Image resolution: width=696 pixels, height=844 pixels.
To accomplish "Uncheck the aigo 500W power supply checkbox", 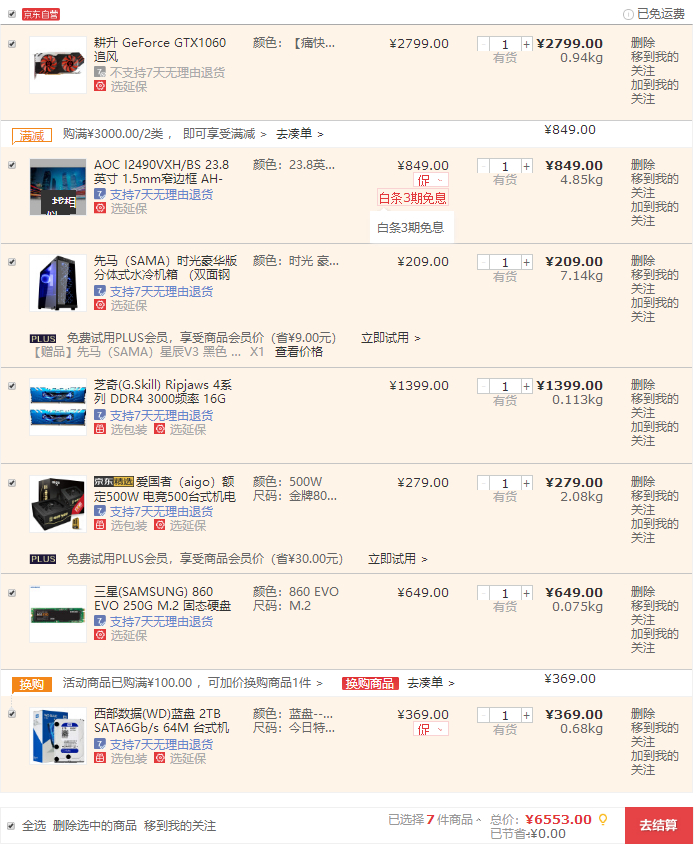I will click(x=12, y=483).
